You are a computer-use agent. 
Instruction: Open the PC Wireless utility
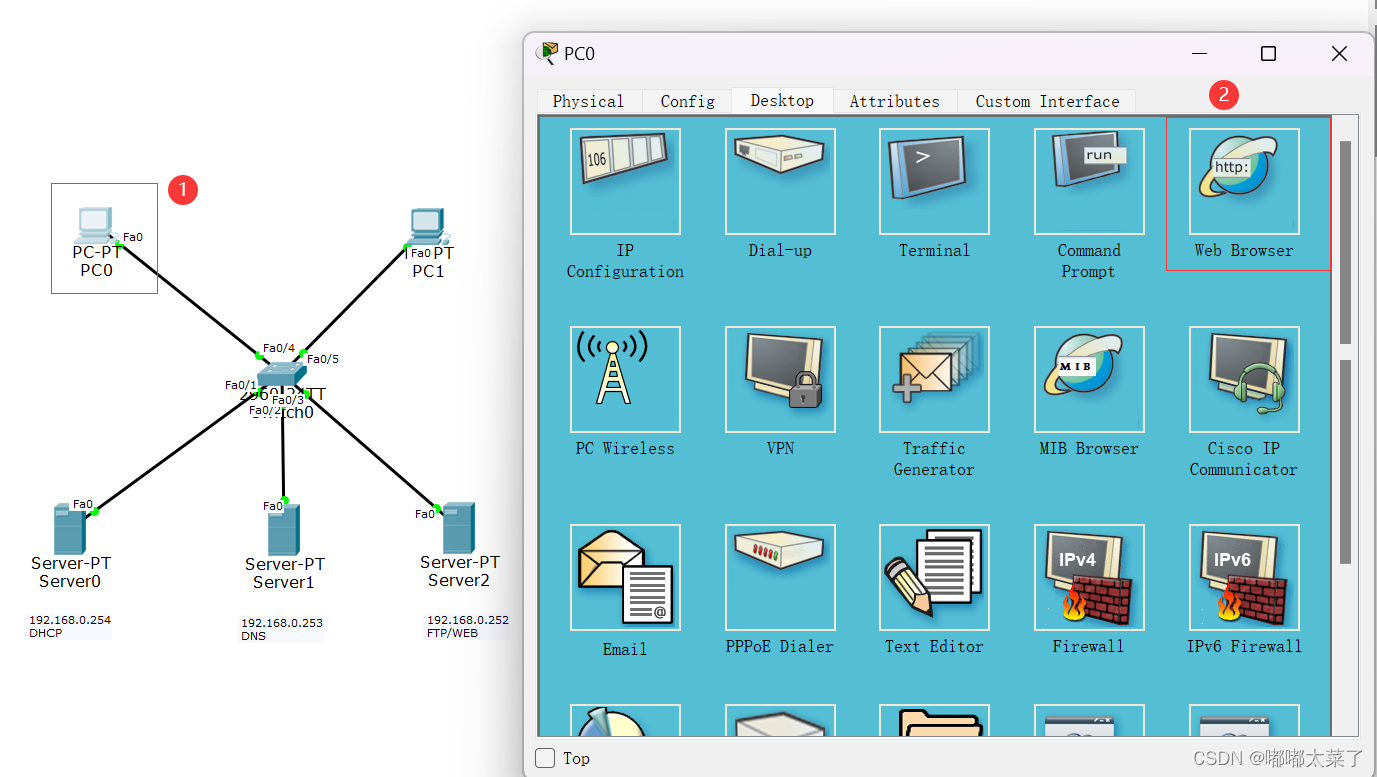pos(625,379)
